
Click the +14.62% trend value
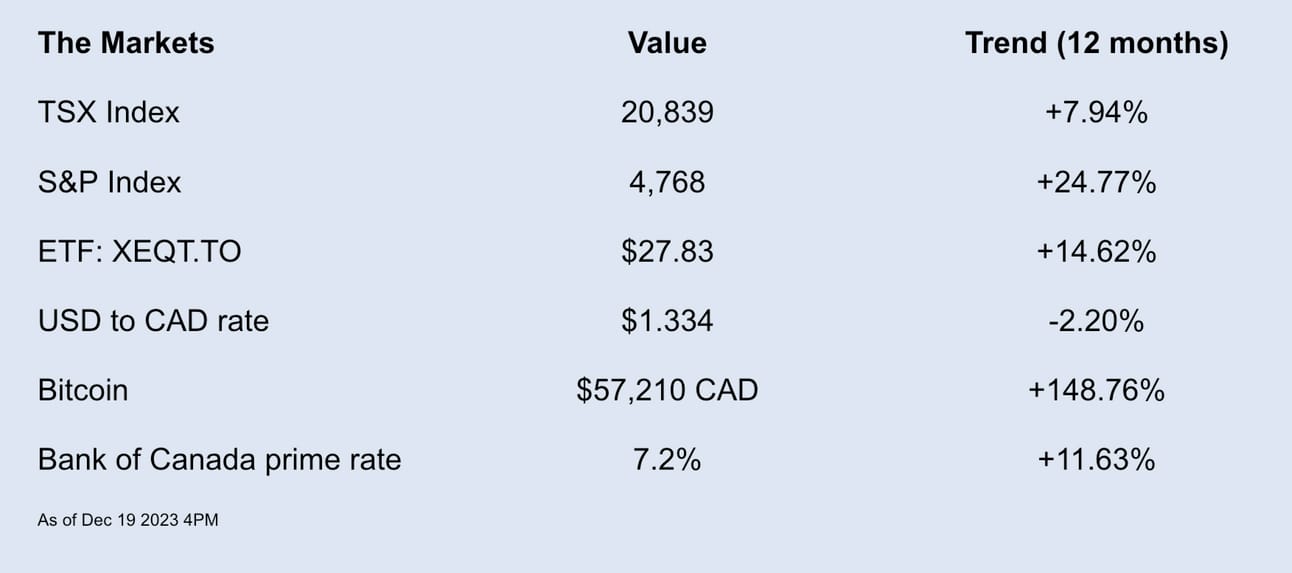coord(1096,251)
